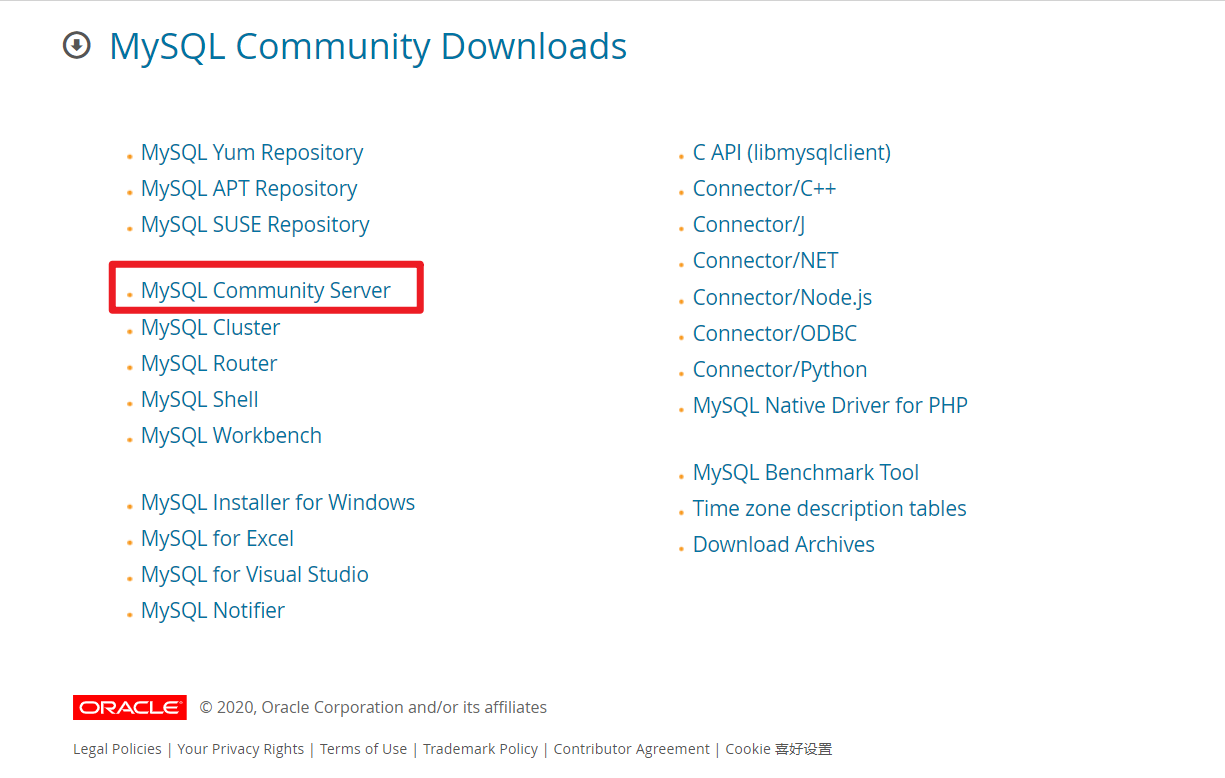Open MySQL Installer for Windows
This screenshot has height=778, width=1225.
click(x=278, y=503)
